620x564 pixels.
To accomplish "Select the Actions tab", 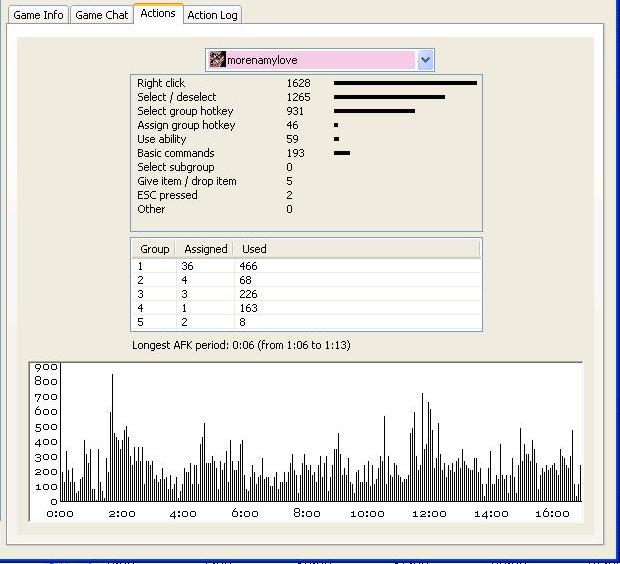I will tap(158, 13).
